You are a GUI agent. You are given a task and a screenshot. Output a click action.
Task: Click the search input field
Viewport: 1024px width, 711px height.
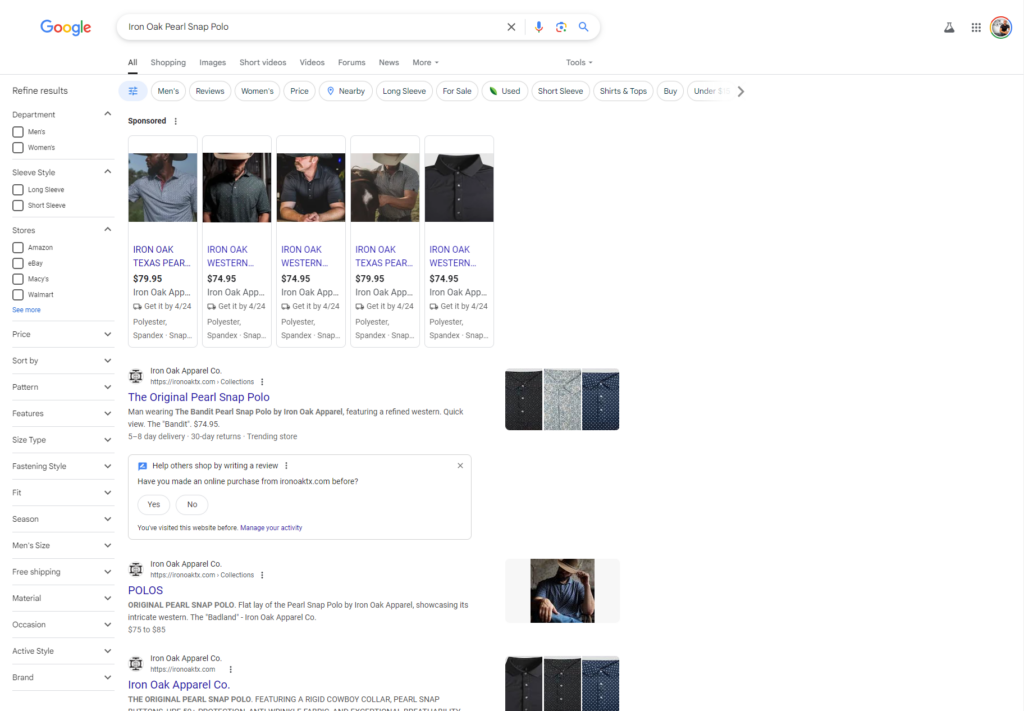pyautogui.click(x=313, y=27)
